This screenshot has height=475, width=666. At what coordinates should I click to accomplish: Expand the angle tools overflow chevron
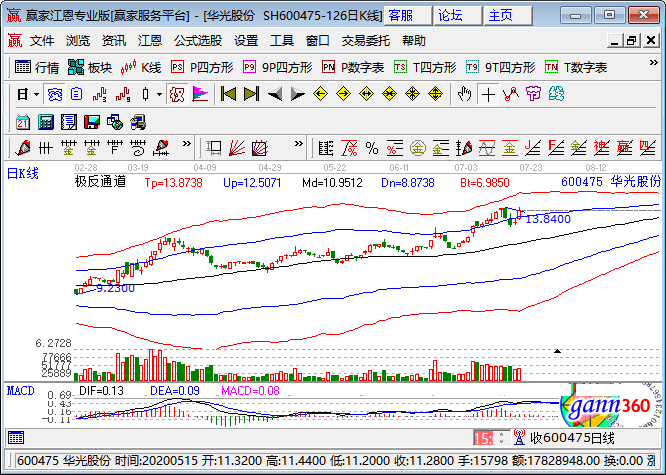point(299,144)
